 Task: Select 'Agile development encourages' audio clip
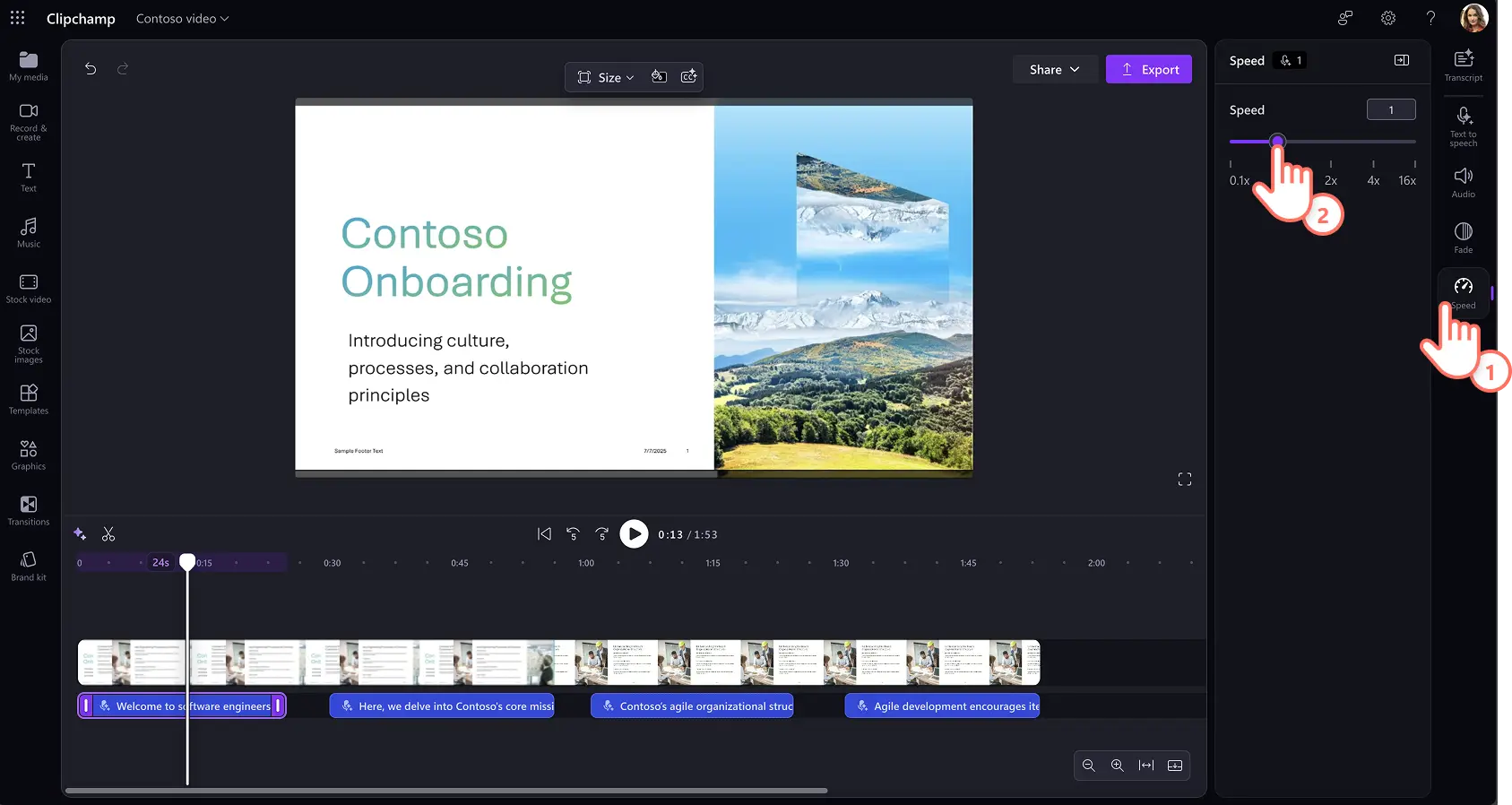(942, 705)
